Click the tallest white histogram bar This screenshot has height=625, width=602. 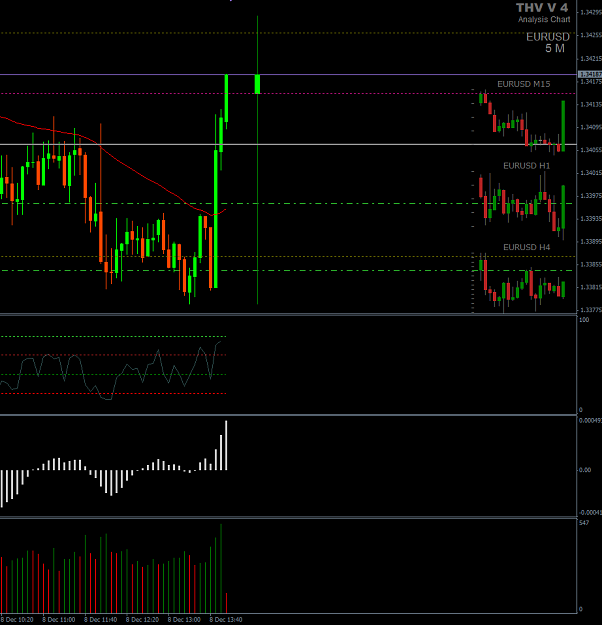[x=226, y=445]
